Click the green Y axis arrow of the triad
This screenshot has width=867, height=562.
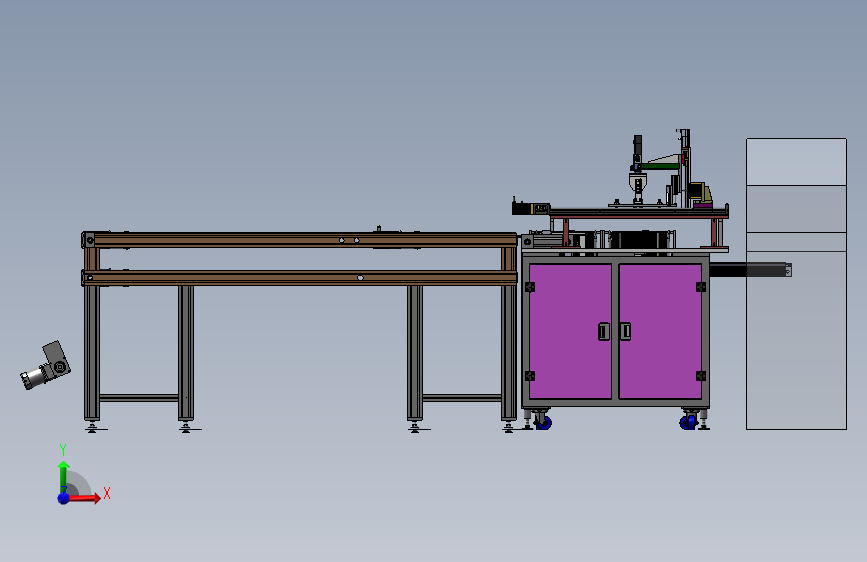click(64, 476)
